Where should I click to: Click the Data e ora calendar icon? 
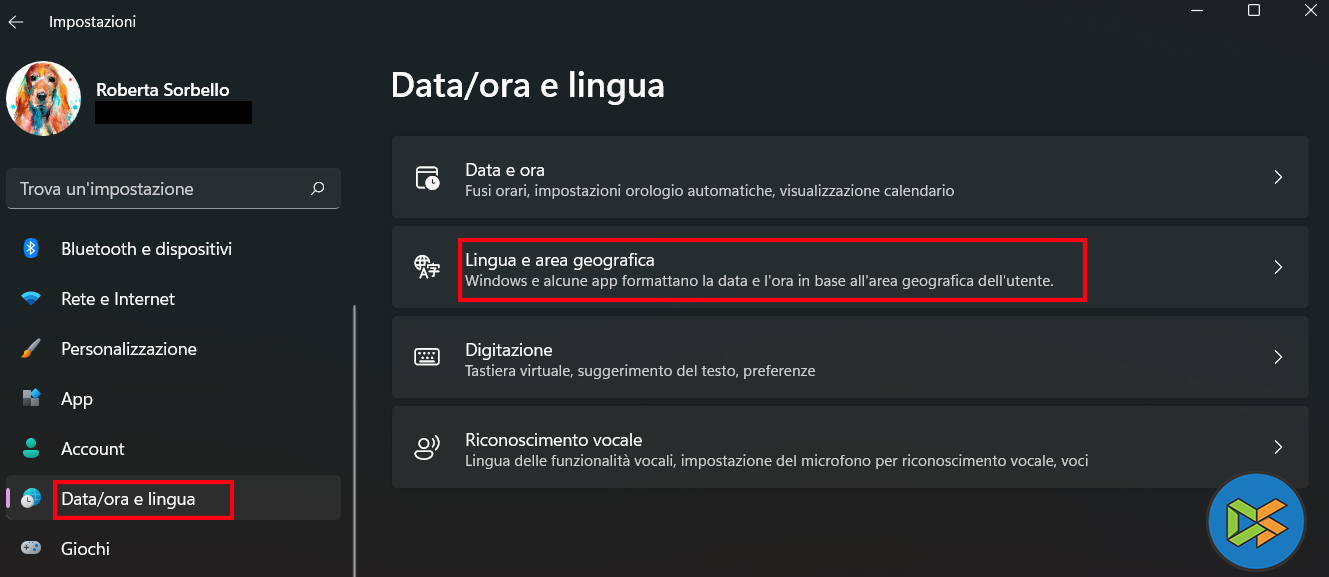pyautogui.click(x=427, y=178)
